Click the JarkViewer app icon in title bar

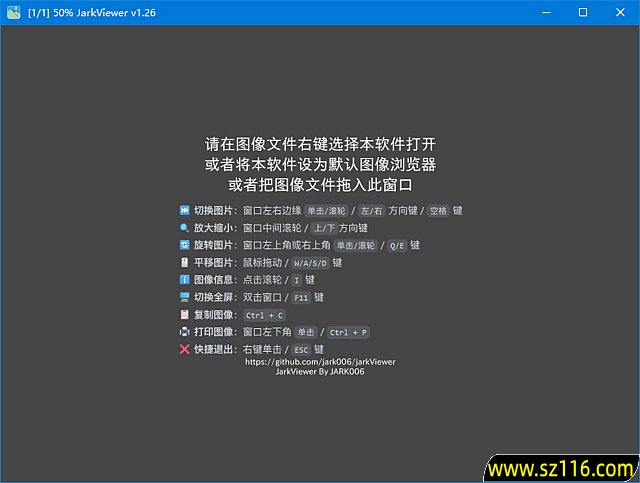pos(13,12)
